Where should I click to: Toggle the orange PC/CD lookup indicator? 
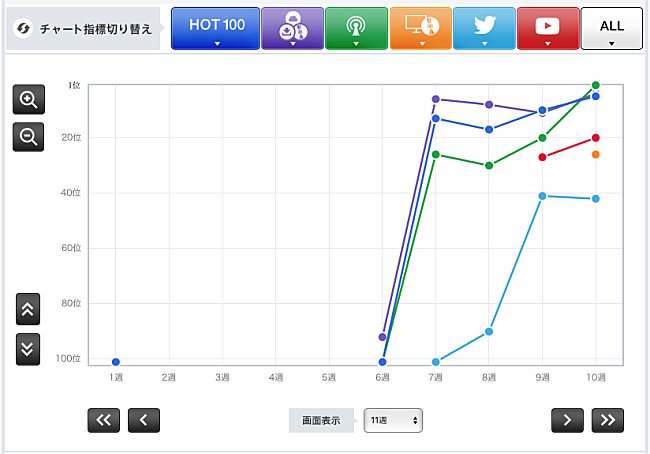click(420, 28)
